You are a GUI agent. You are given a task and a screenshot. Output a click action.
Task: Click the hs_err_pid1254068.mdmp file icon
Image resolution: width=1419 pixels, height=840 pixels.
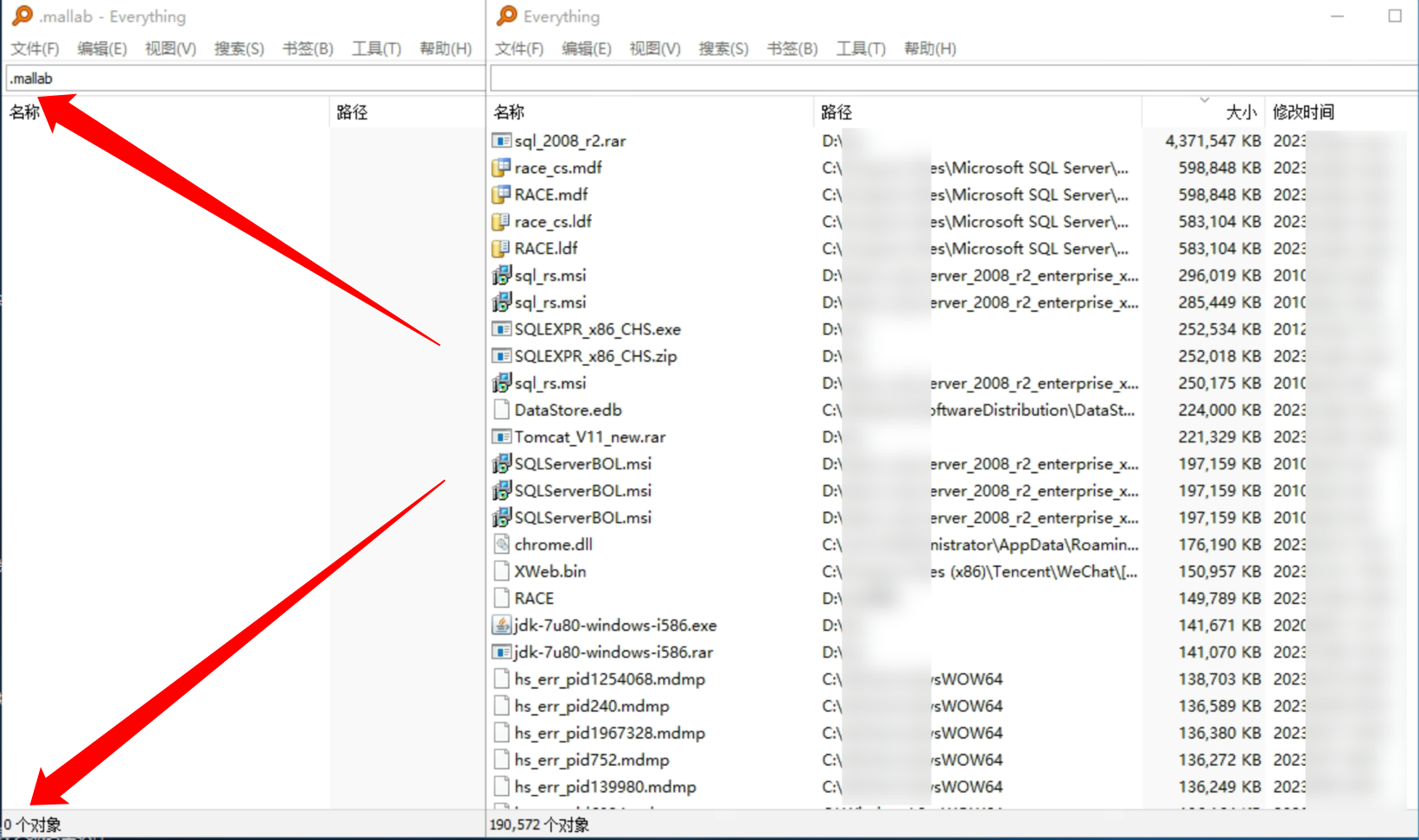501,678
